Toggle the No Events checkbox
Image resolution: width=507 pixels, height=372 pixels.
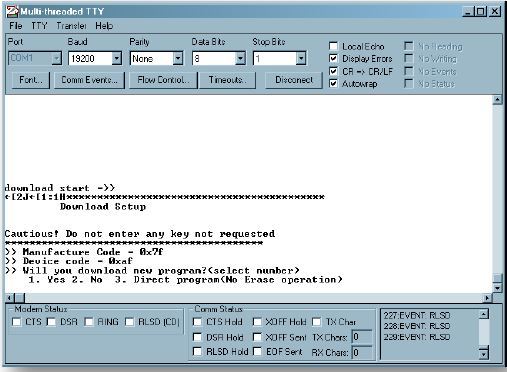point(409,71)
